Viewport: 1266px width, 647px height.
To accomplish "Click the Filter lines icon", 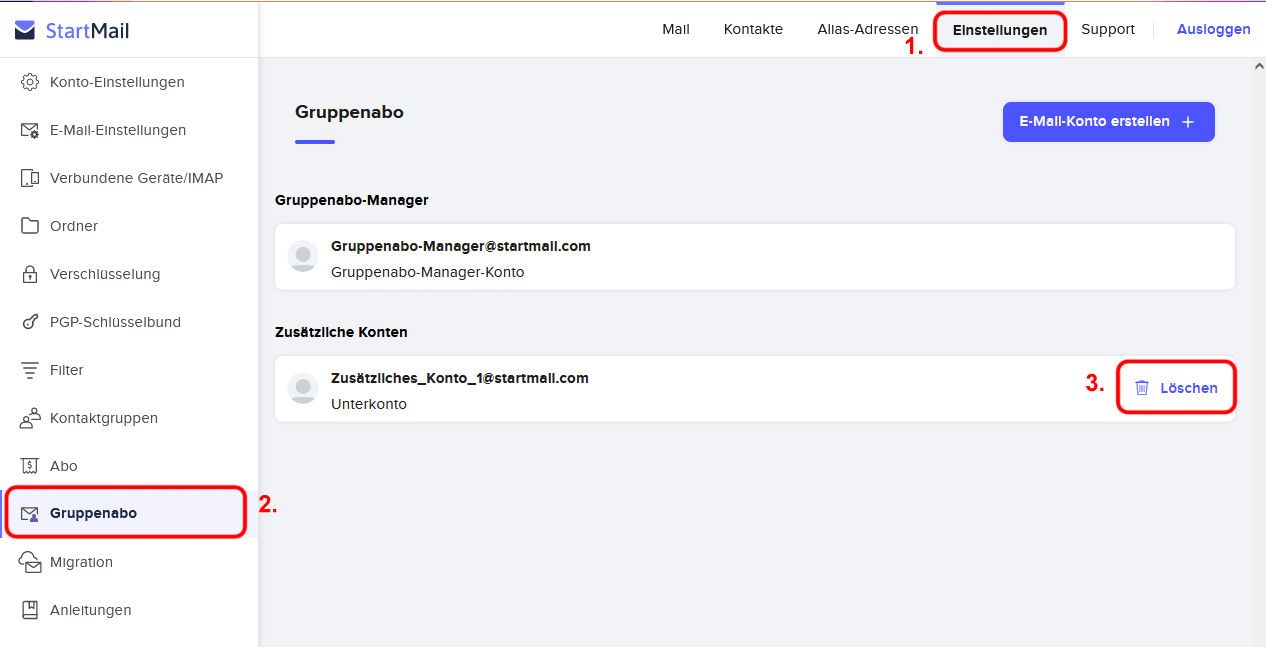I will [x=30, y=370].
